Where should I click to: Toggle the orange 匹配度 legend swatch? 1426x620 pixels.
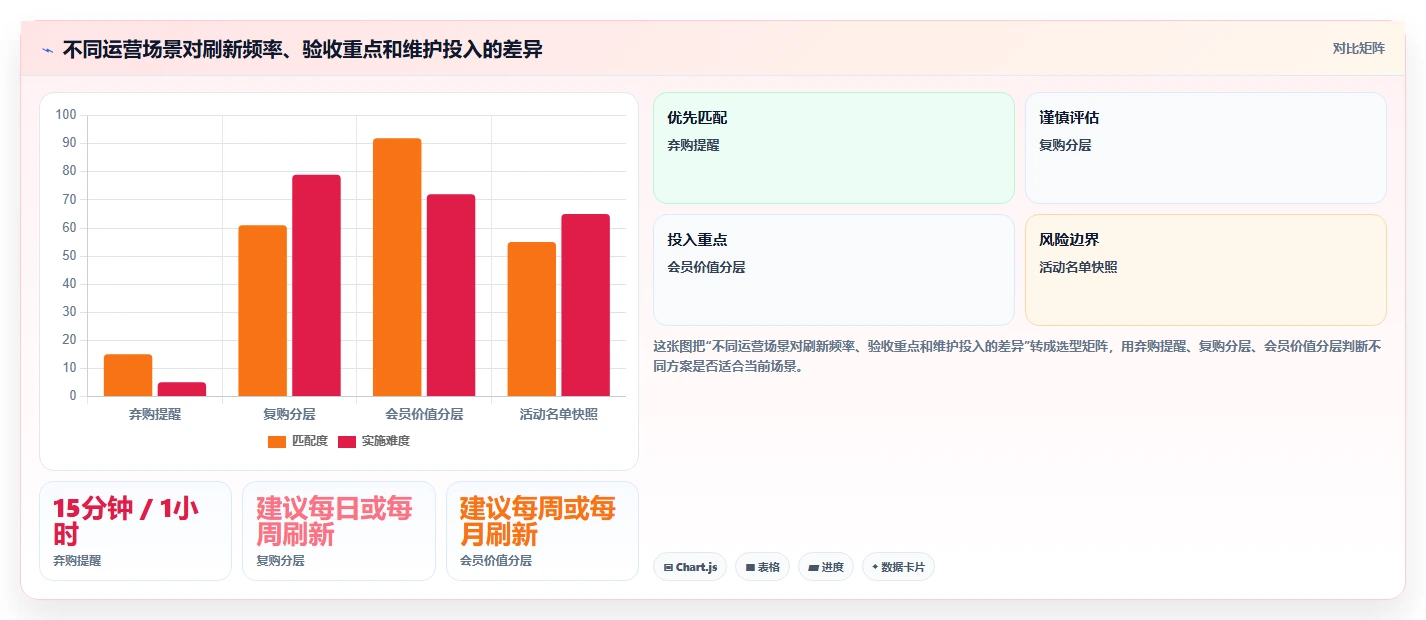tap(277, 441)
